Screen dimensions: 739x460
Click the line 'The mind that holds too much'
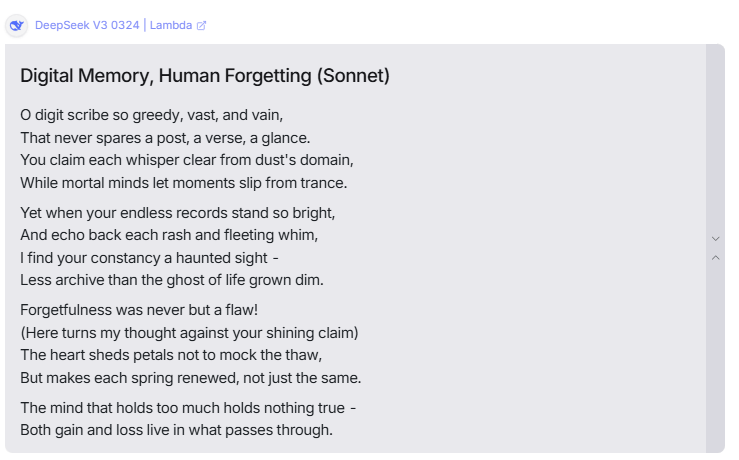pyautogui.click(x=188, y=408)
